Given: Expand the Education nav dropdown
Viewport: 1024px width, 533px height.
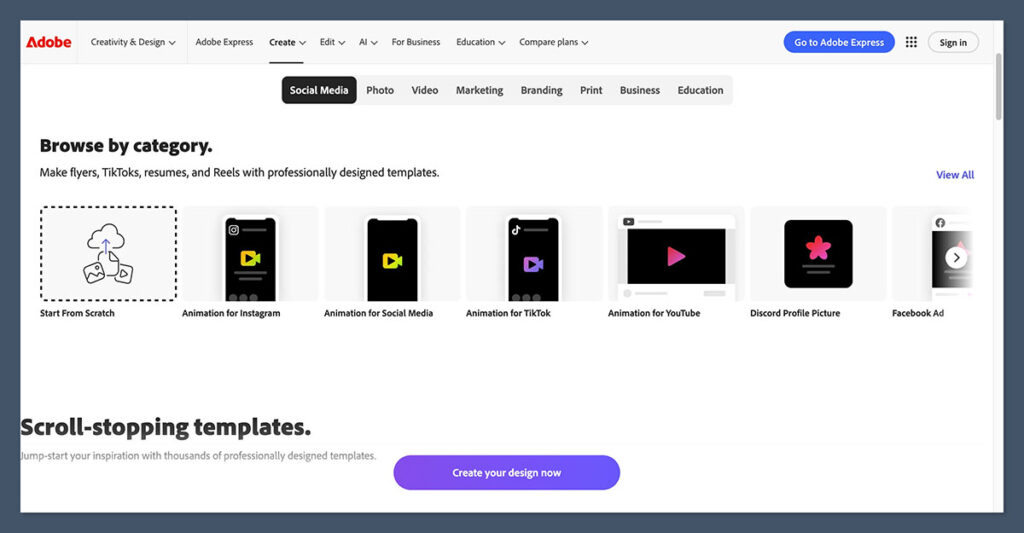Looking at the screenshot, I should coord(481,42).
